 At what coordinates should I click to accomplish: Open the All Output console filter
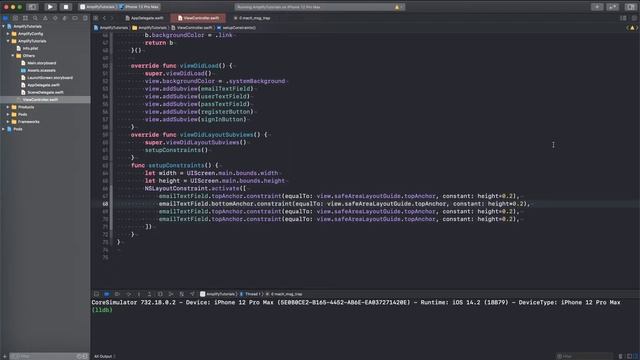pos(104,356)
